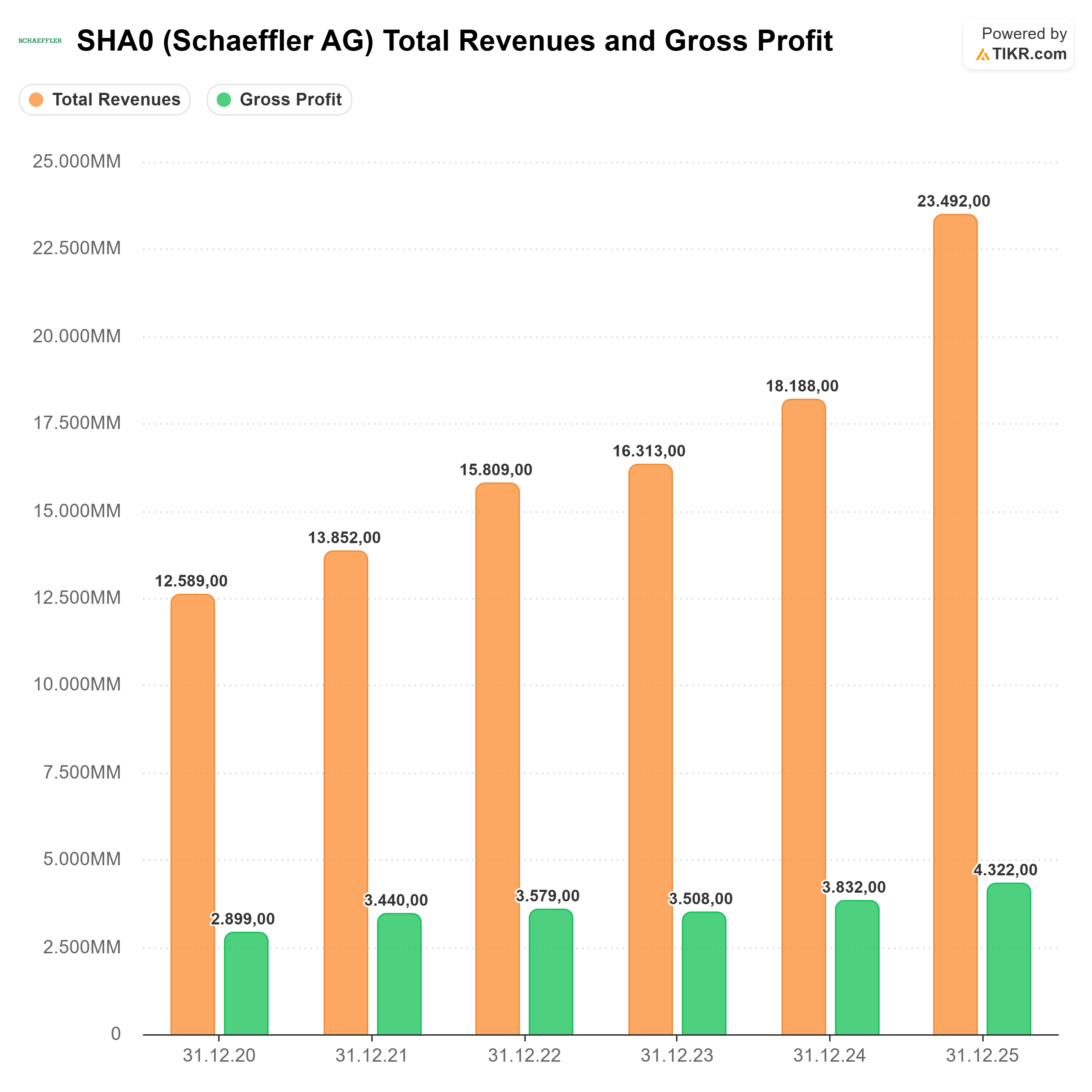Click the 31.12.23 x-axis label

point(677,1055)
